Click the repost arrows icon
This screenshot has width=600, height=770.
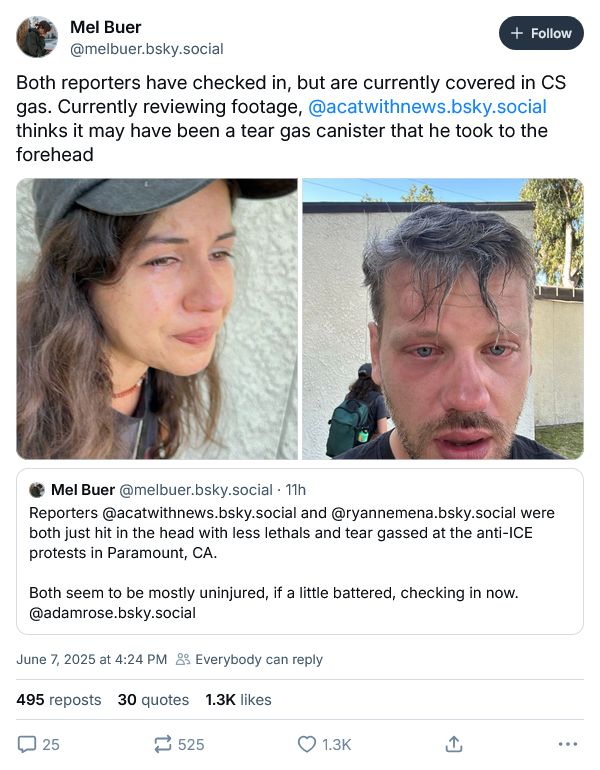click(161, 744)
